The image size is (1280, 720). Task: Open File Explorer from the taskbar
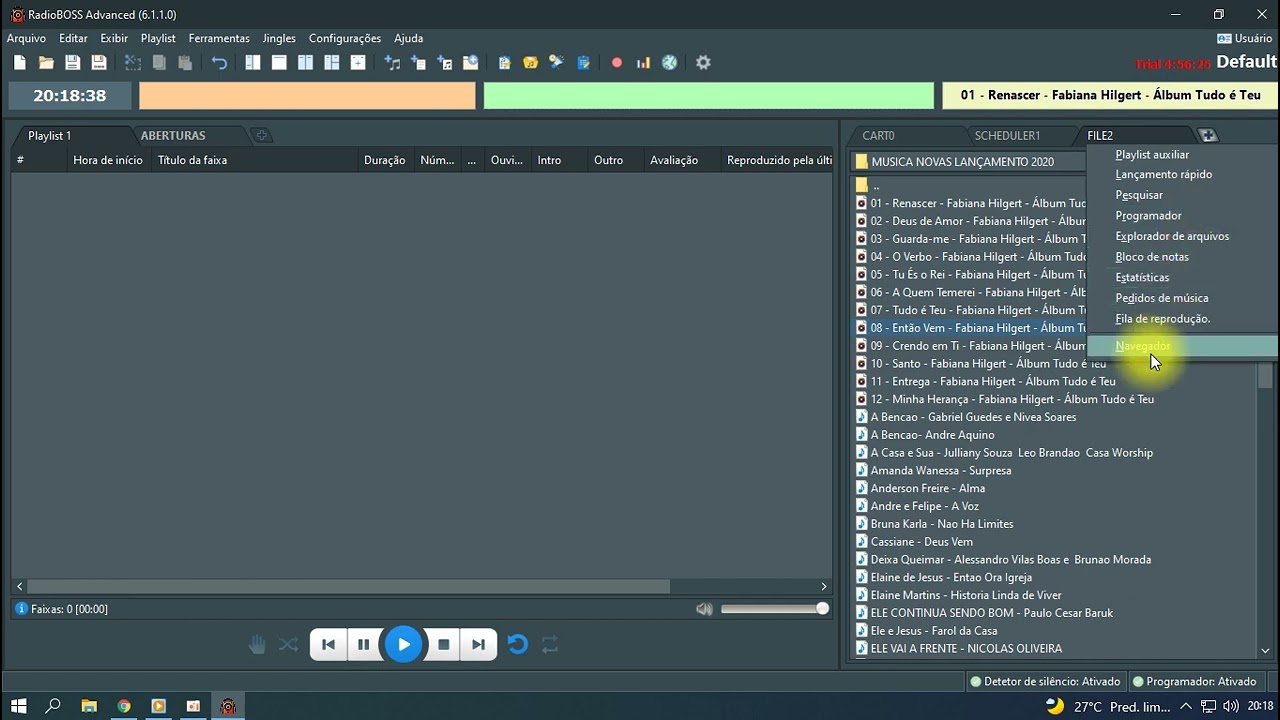pyautogui.click(x=89, y=706)
